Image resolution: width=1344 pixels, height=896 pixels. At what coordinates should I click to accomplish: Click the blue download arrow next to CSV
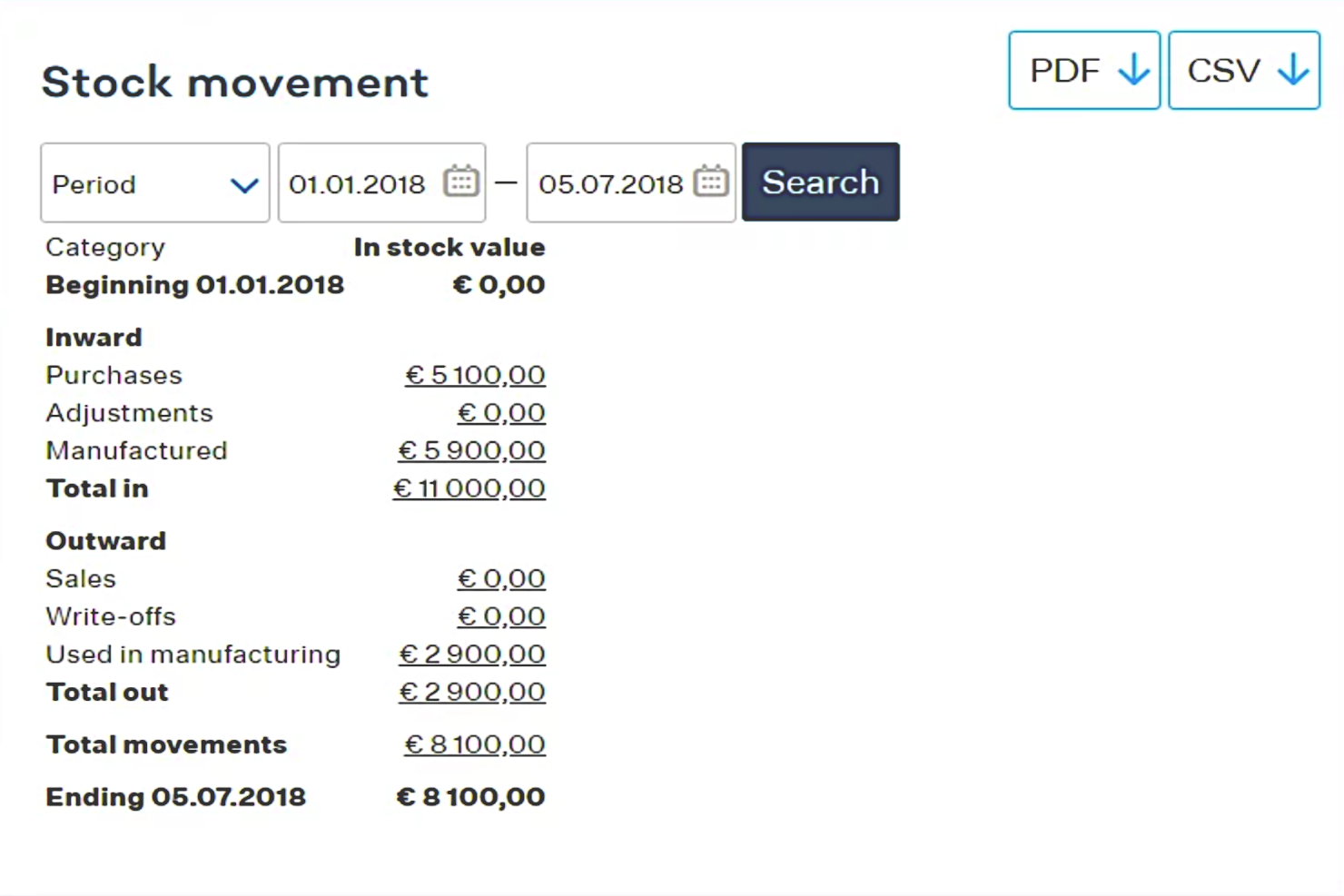pos(1293,70)
